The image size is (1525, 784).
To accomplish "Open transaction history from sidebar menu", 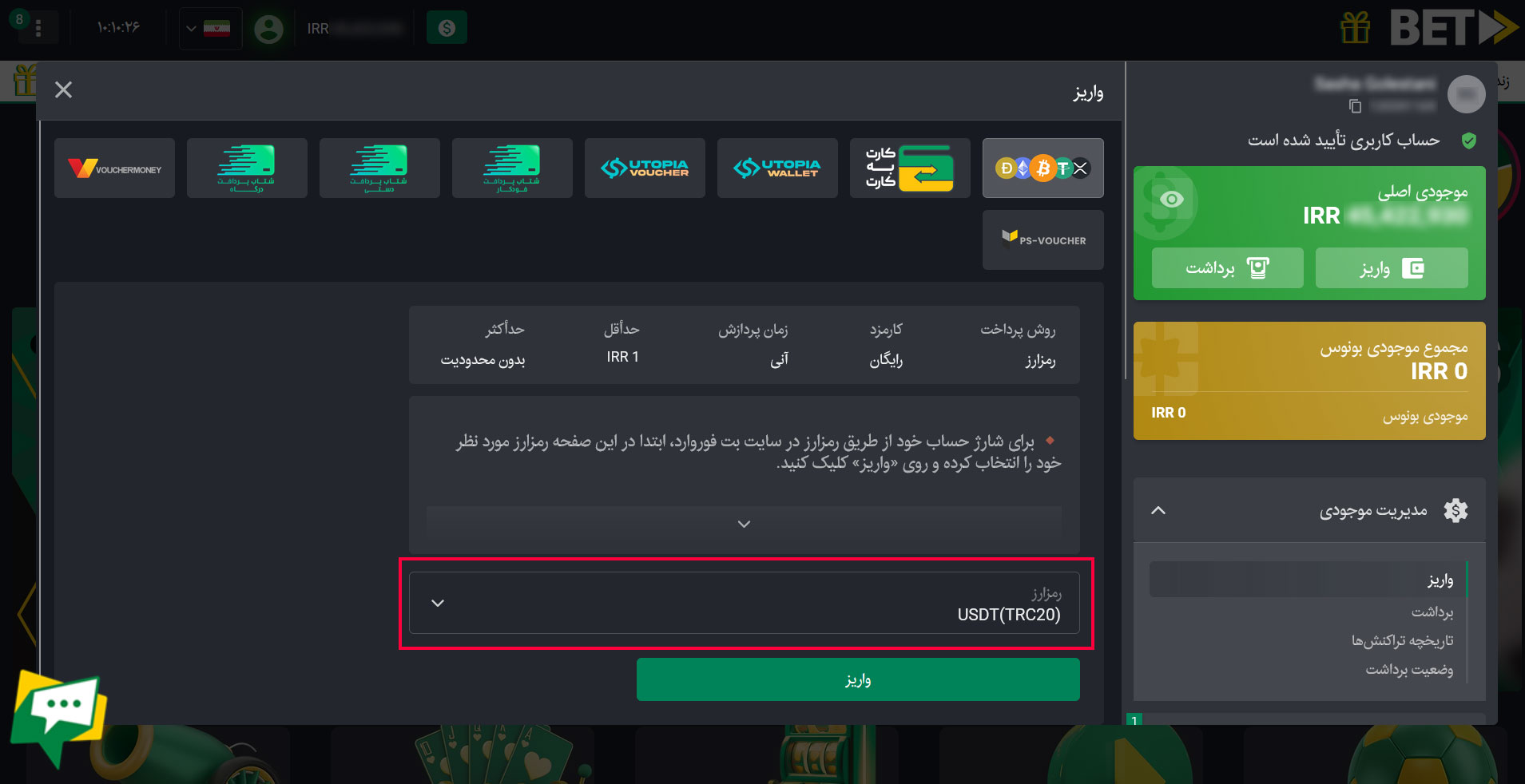I will (x=1402, y=640).
